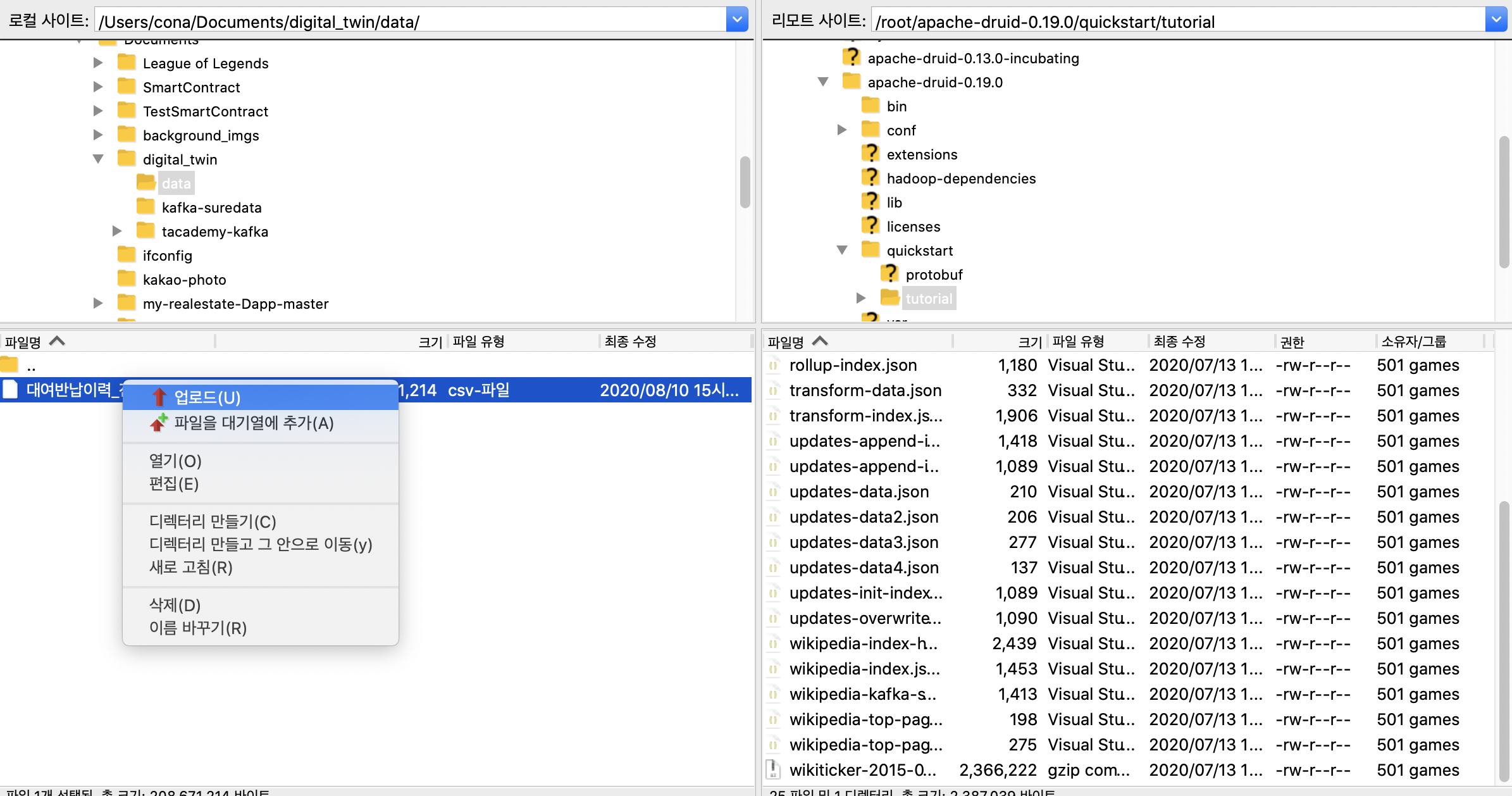Click the wikiticker gzip file icon
The height and width of the screenshot is (796, 1512).
[772, 769]
